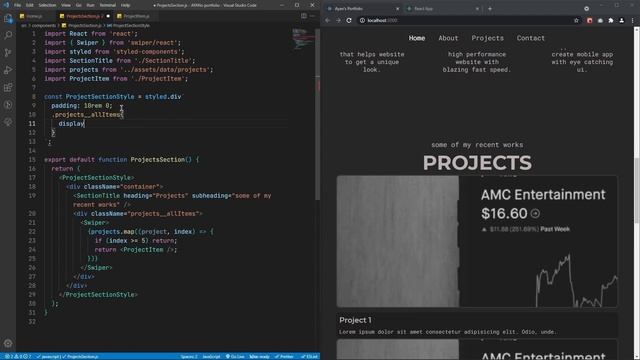Open the Manage gear icon in VS Code
Image resolution: width=640 pixels, height=360 pixels.
[8, 343]
